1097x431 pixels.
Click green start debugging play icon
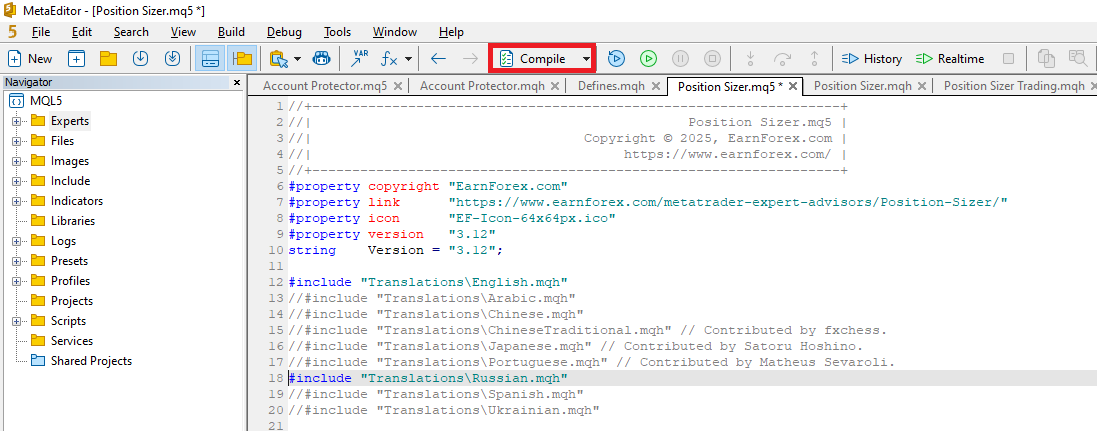[x=648, y=59]
